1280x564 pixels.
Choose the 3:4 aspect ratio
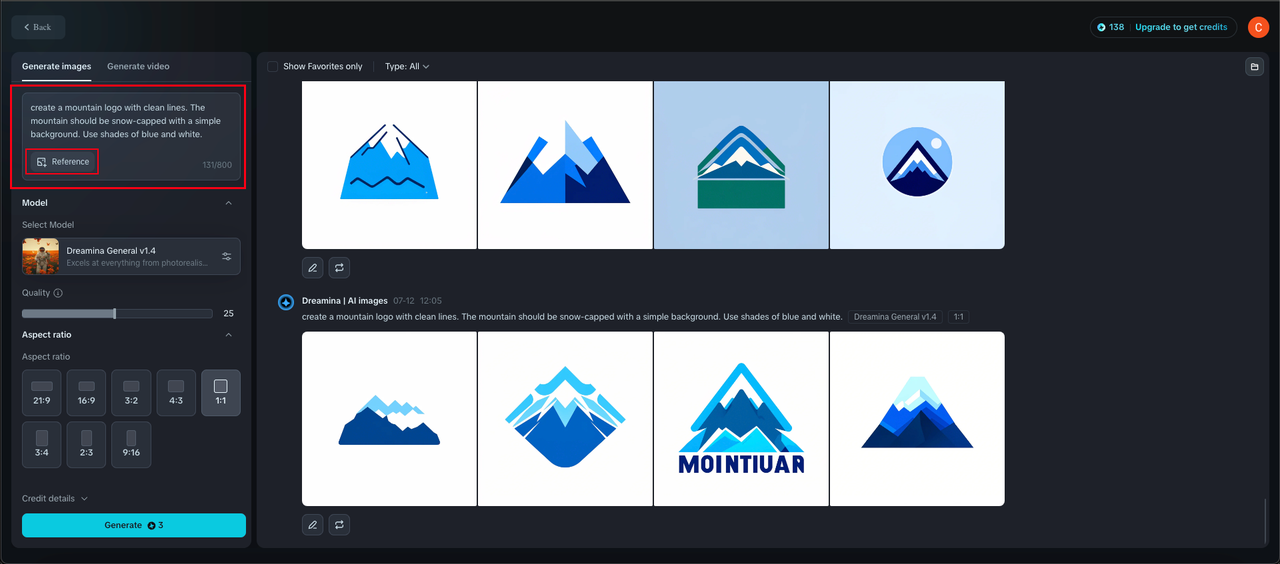point(42,445)
